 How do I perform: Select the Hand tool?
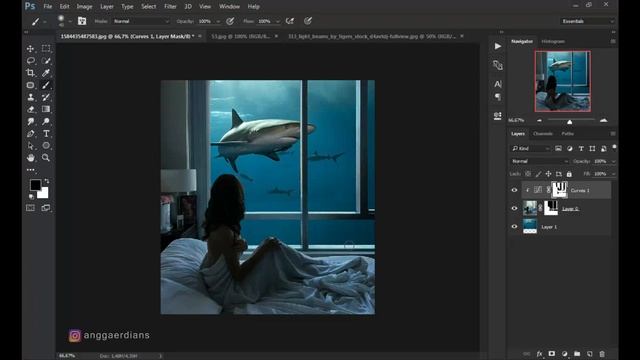click(30, 158)
